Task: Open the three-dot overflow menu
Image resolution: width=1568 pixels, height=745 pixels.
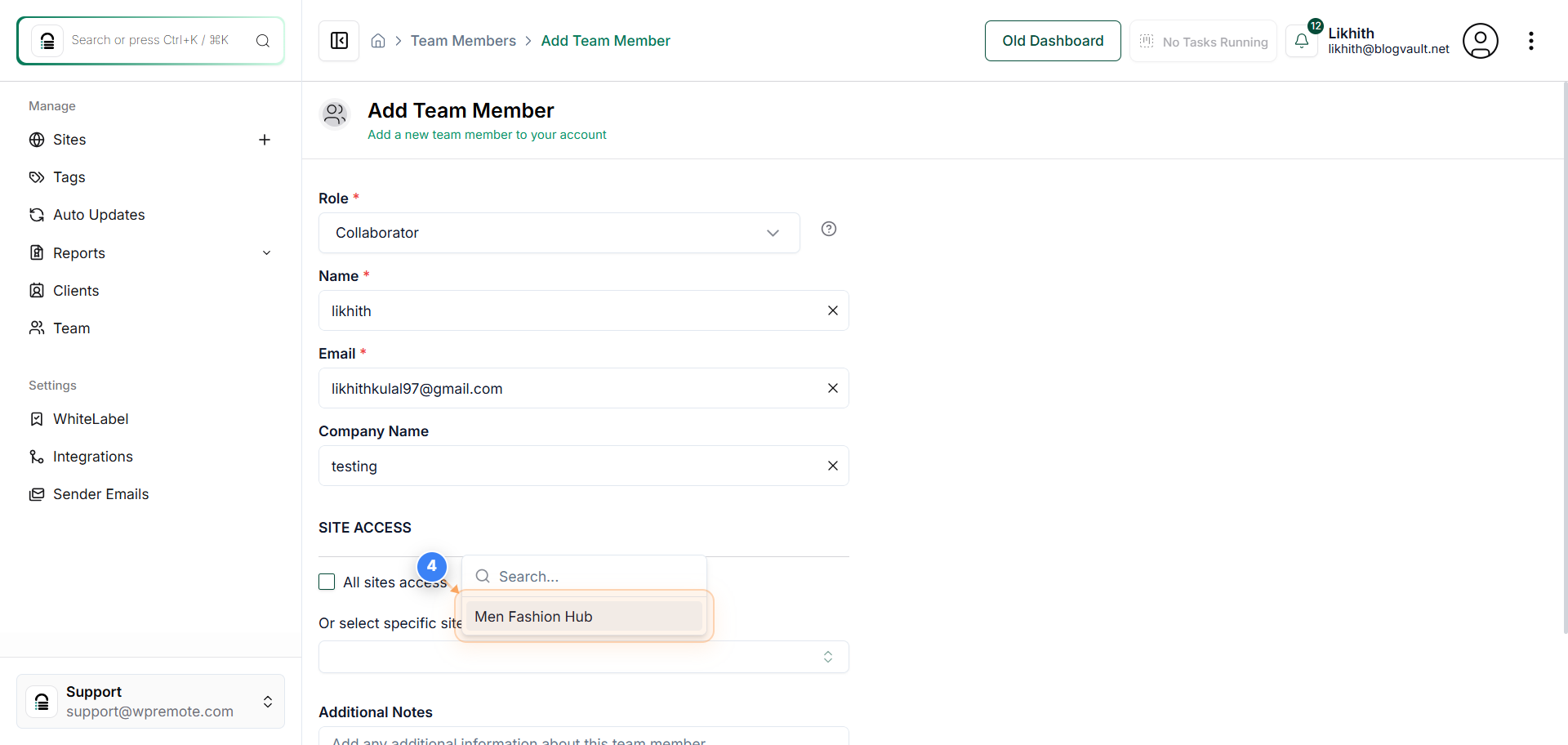Action: coord(1532,40)
